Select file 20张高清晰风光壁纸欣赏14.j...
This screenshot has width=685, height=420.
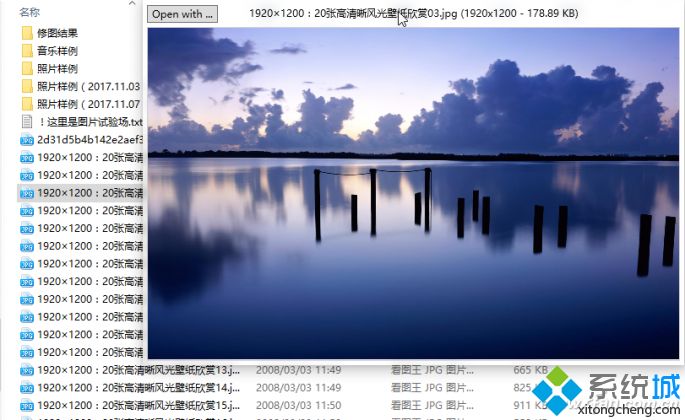[138, 388]
